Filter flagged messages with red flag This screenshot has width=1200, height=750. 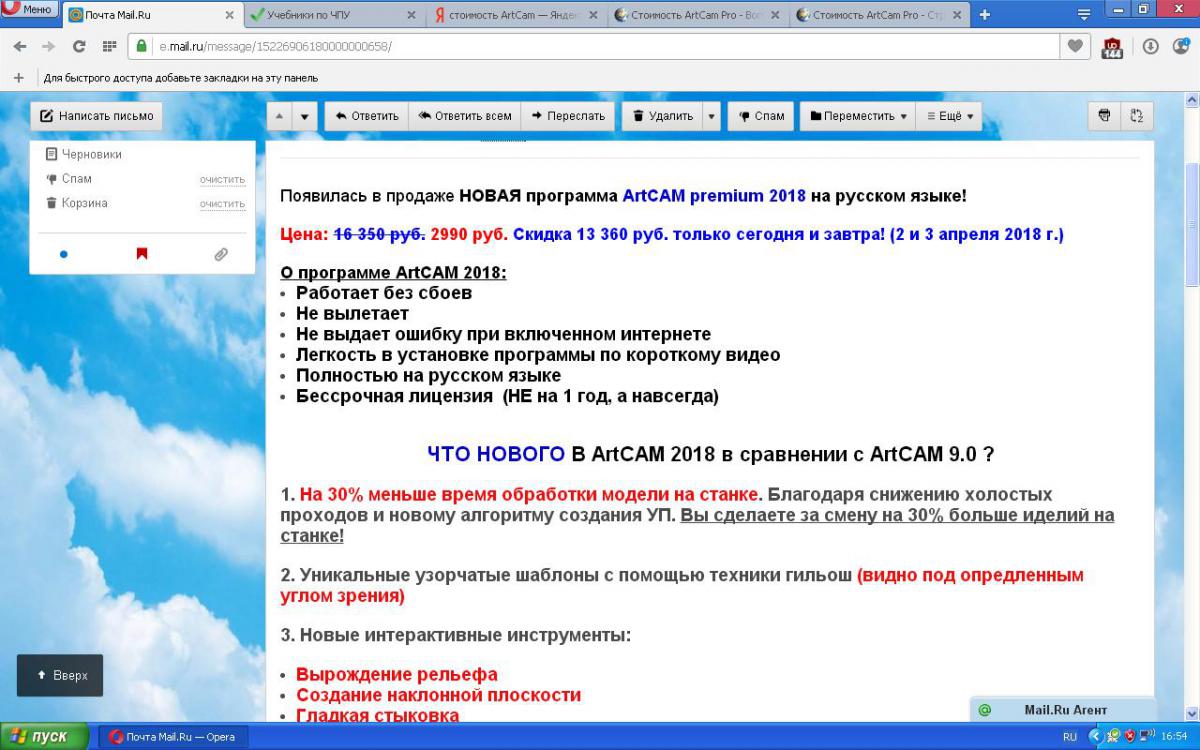(x=142, y=254)
